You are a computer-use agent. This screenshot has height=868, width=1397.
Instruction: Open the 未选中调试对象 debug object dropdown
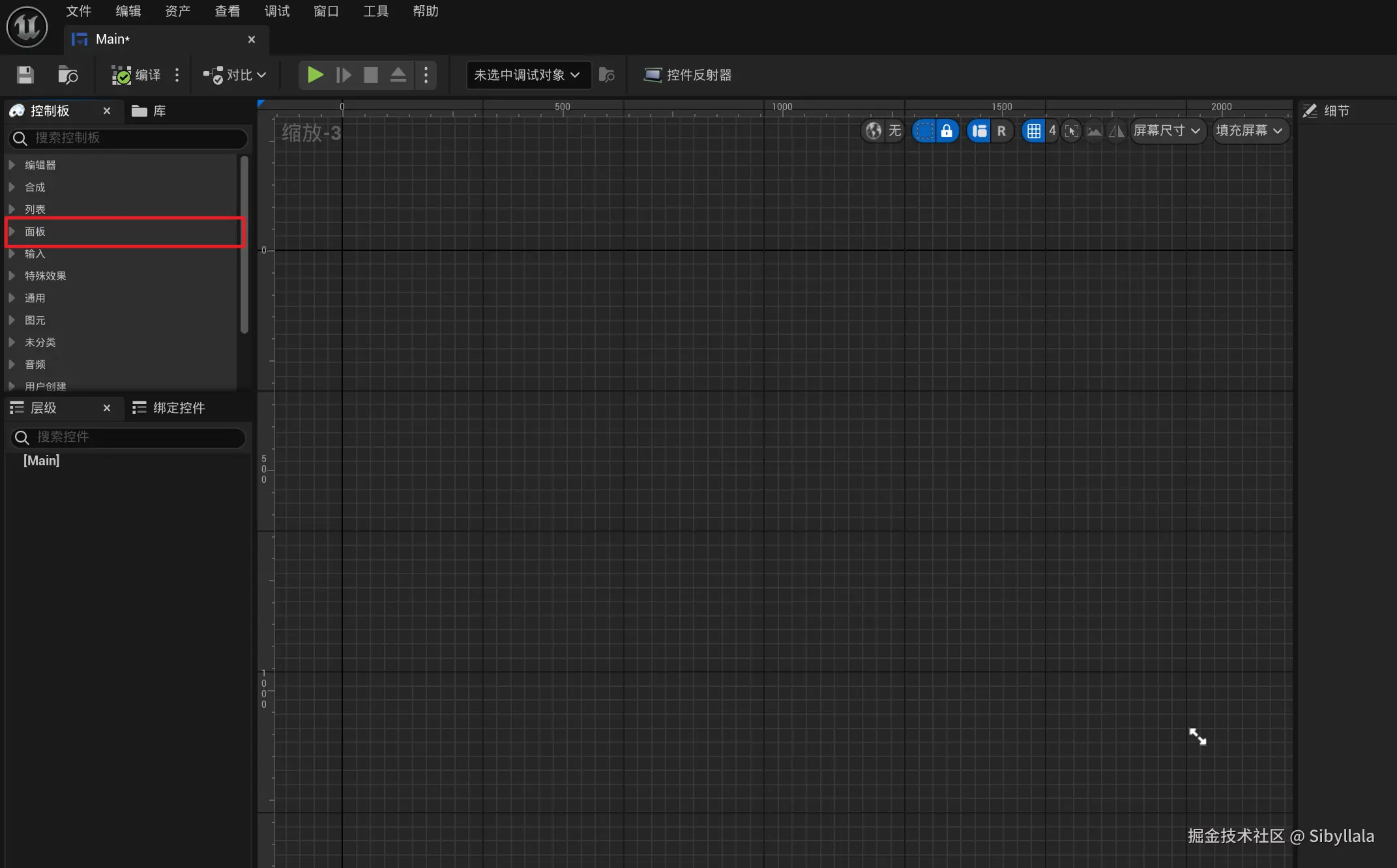tap(527, 75)
